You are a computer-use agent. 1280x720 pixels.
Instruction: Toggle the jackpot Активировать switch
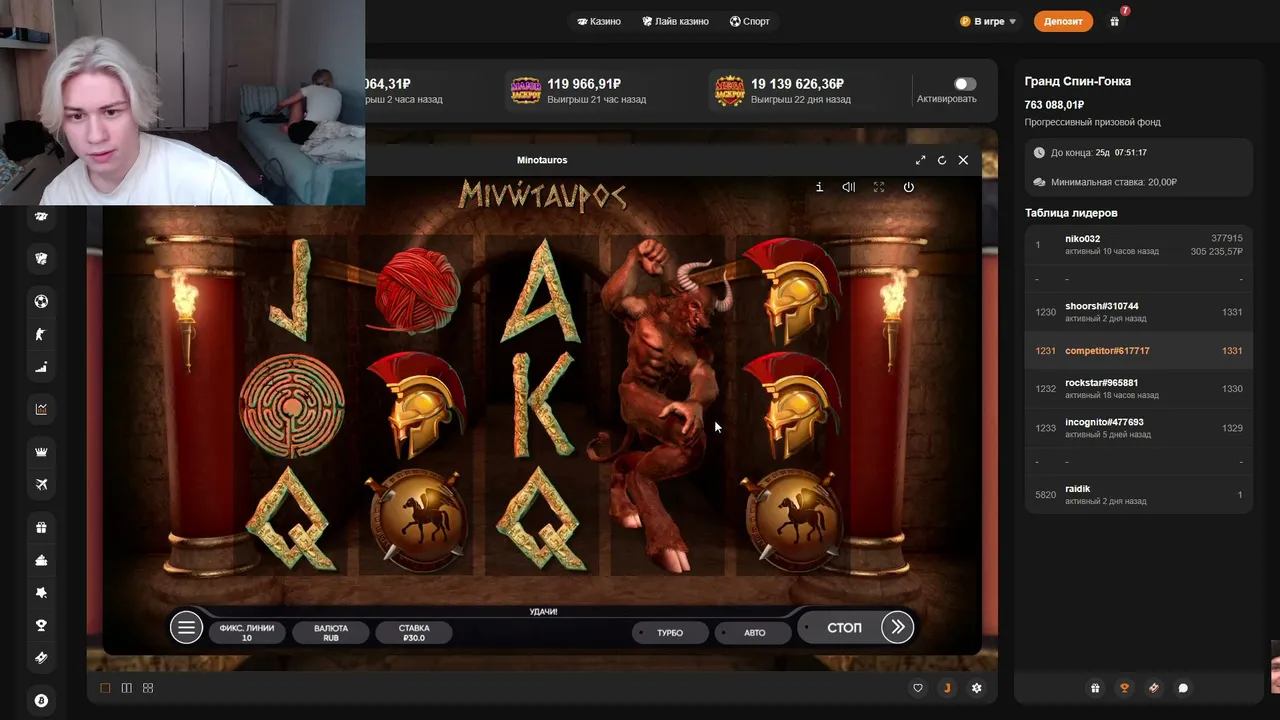coord(964,84)
